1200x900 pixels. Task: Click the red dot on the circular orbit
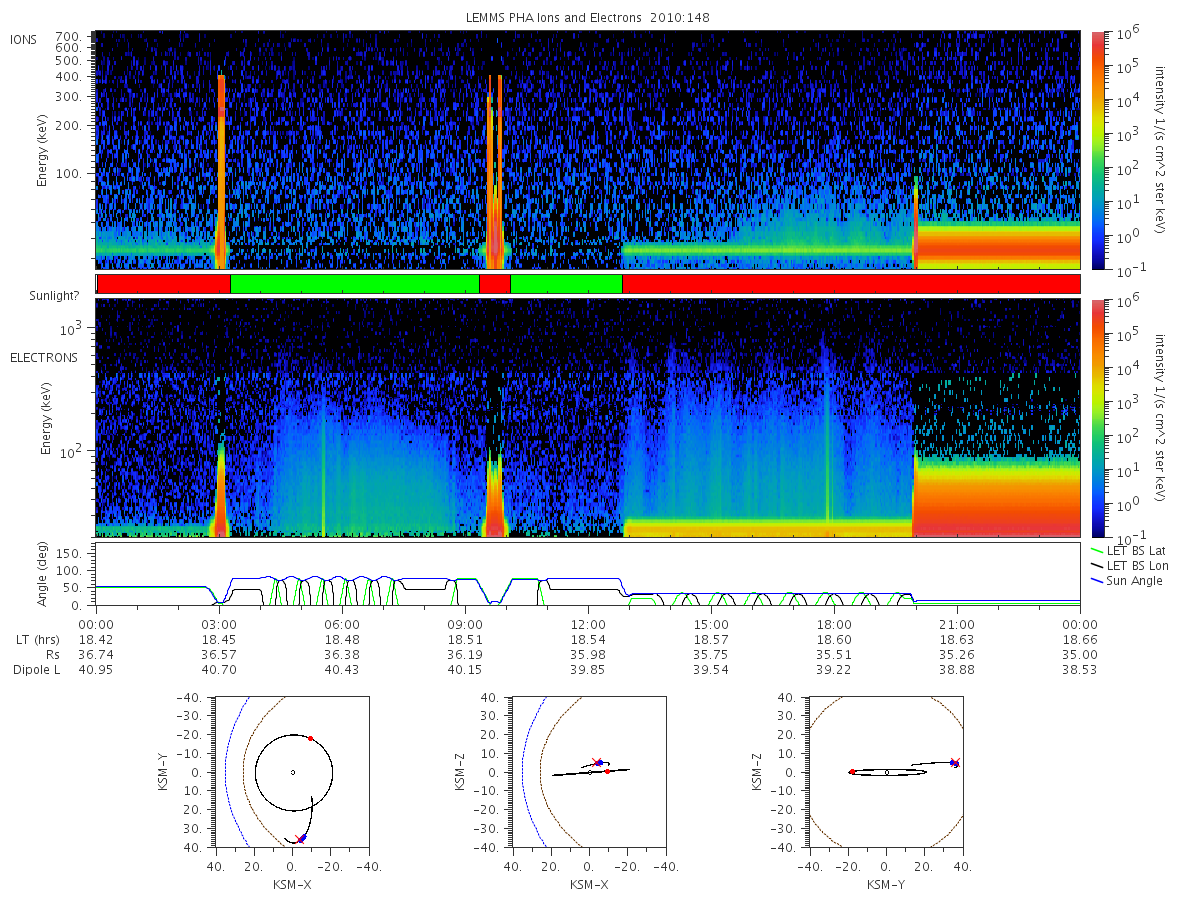(310, 738)
